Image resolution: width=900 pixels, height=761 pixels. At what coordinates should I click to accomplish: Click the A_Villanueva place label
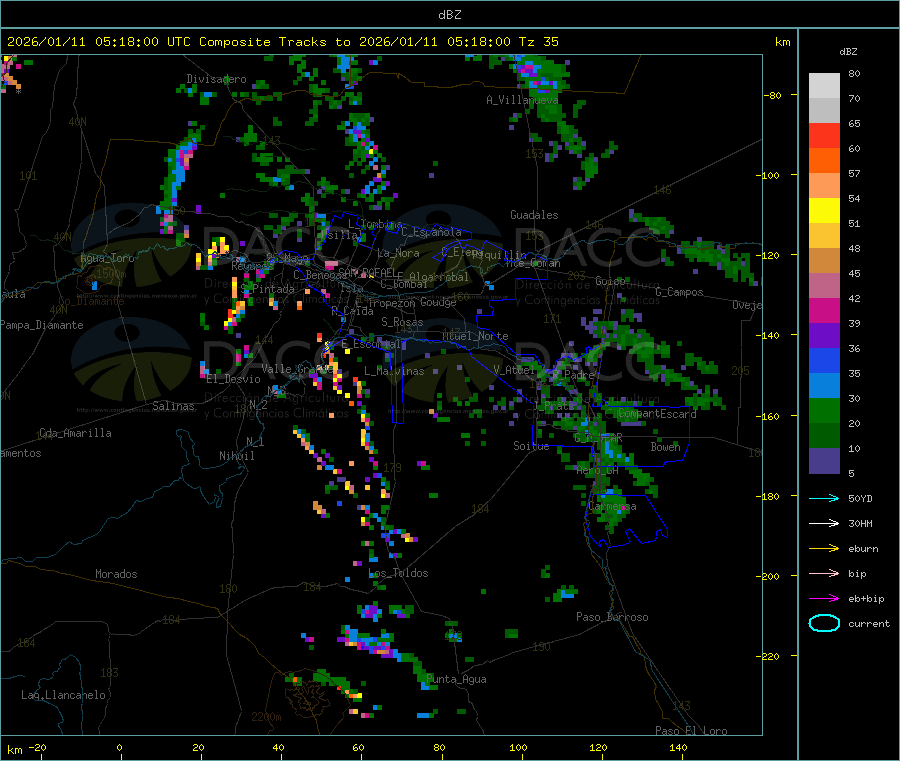coord(522,100)
